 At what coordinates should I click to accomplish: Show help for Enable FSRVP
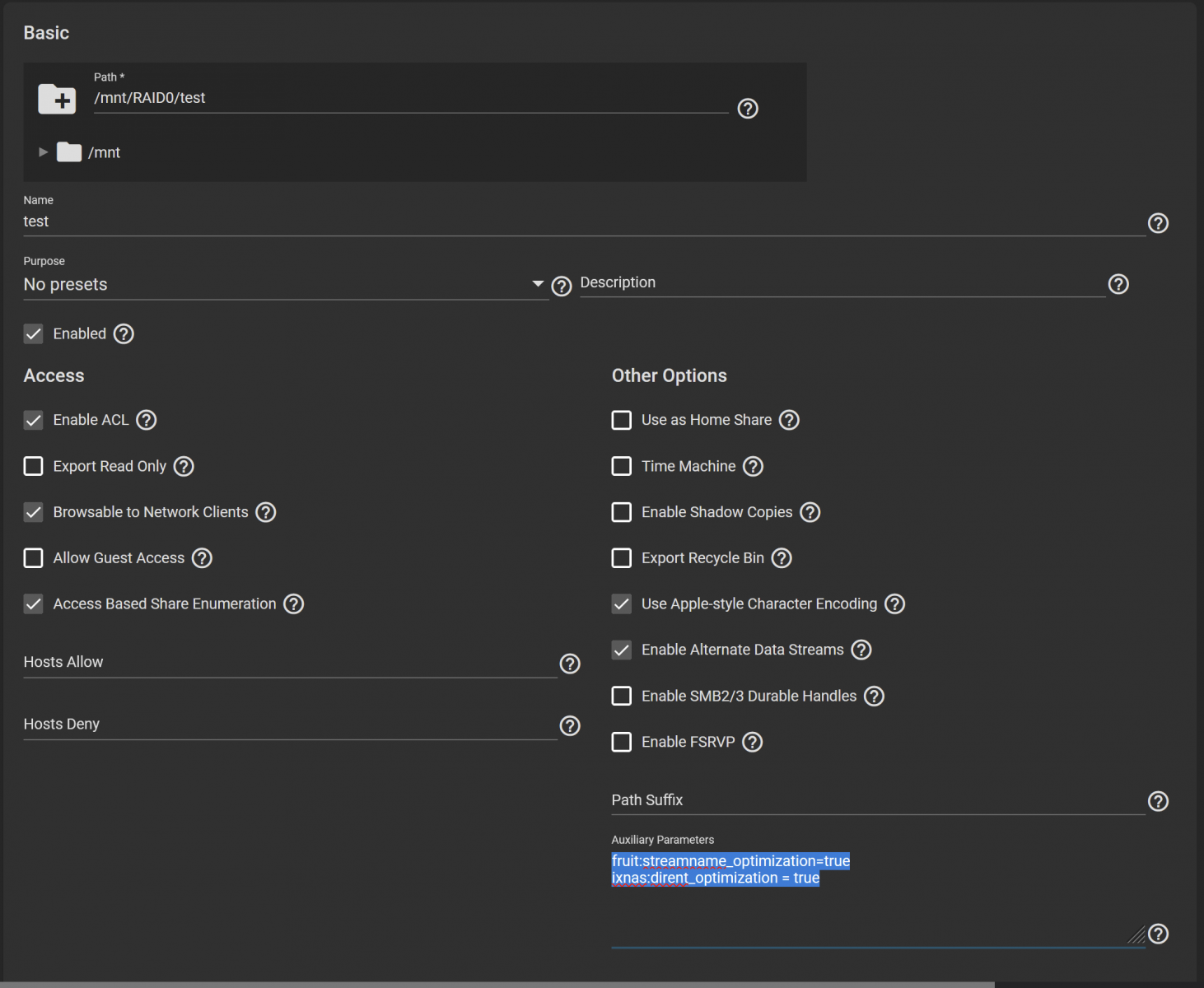pyautogui.click(x=752, y=743)
